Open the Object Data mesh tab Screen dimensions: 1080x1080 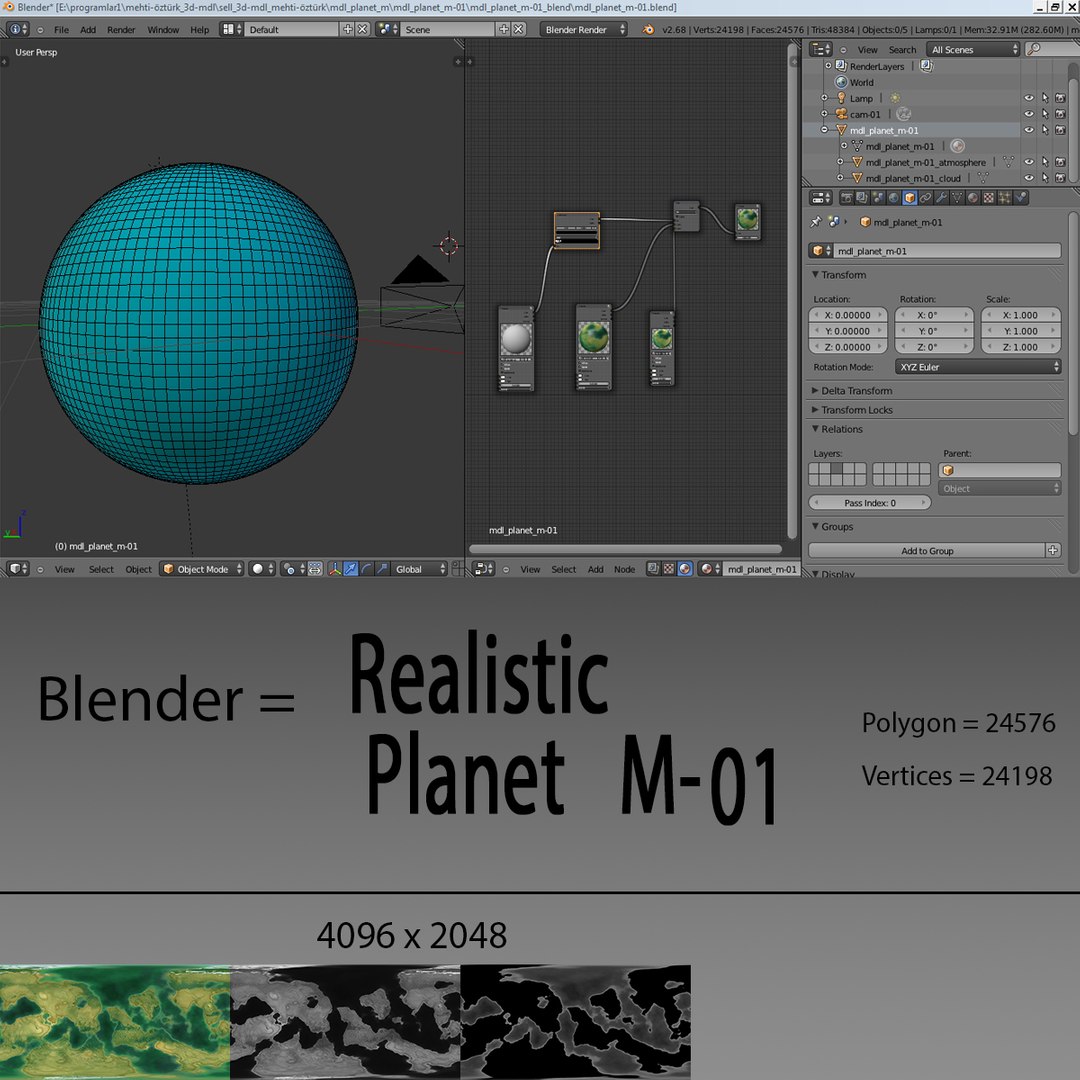957,198
